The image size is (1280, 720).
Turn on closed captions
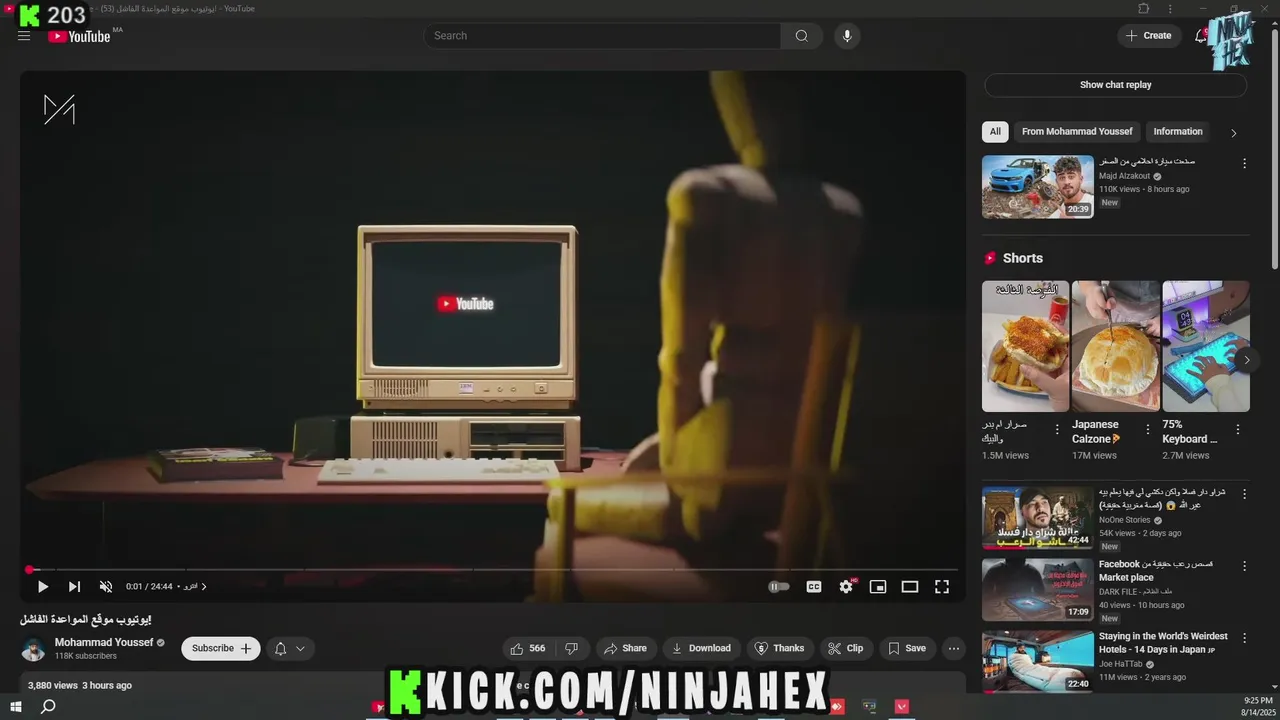(x=814, y=587)
